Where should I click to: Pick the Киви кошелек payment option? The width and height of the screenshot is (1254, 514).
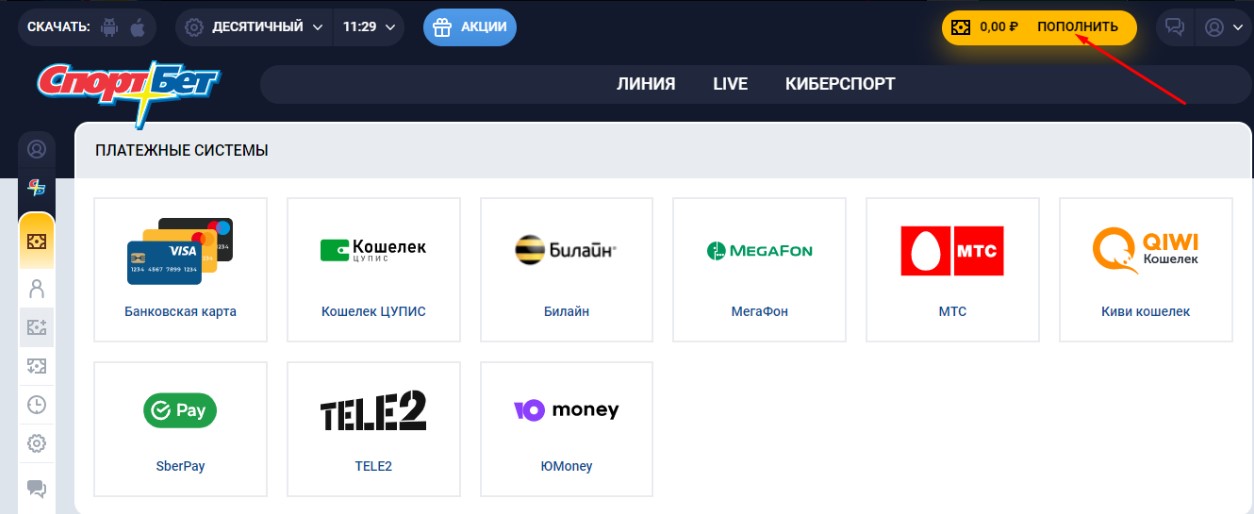(x=1146, y=270)
